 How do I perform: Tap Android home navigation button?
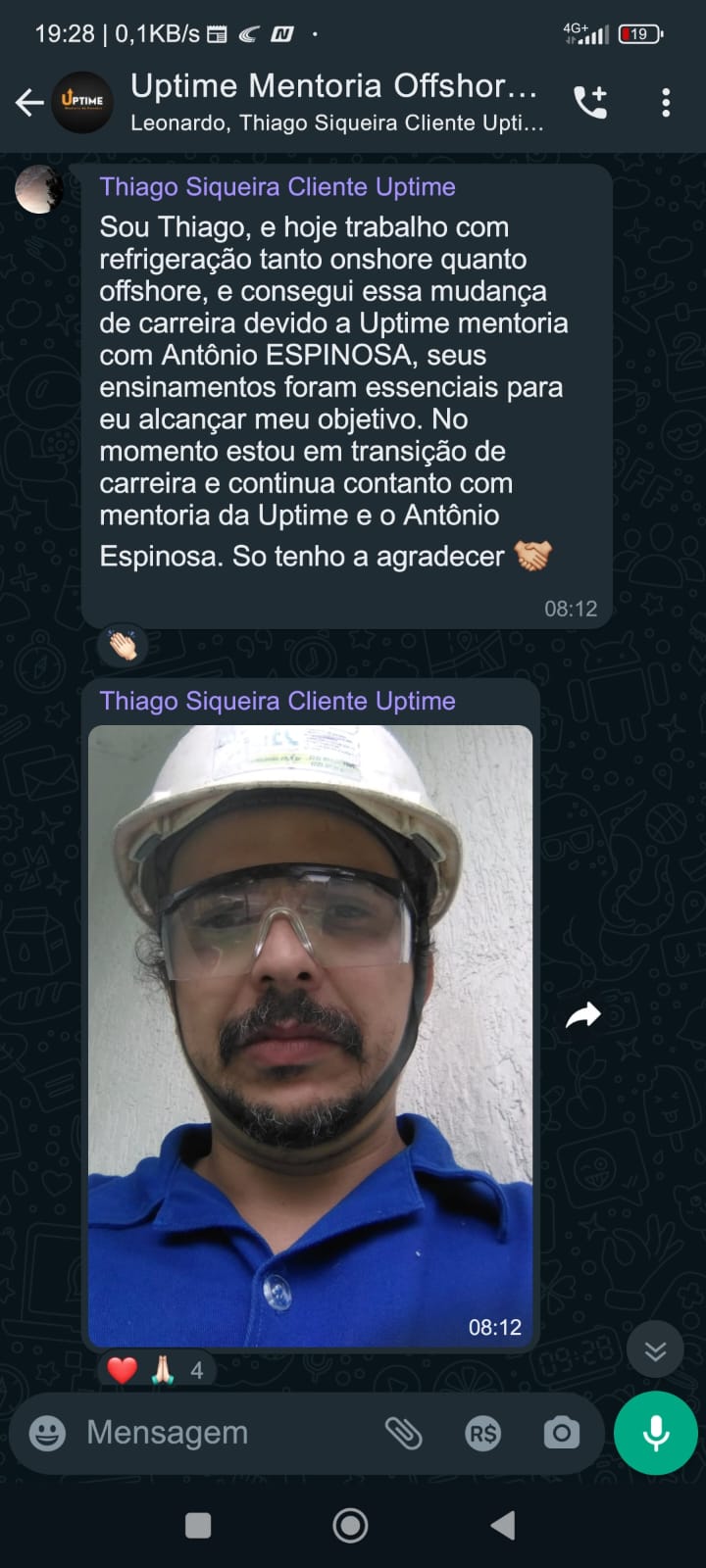[350, 1525]
